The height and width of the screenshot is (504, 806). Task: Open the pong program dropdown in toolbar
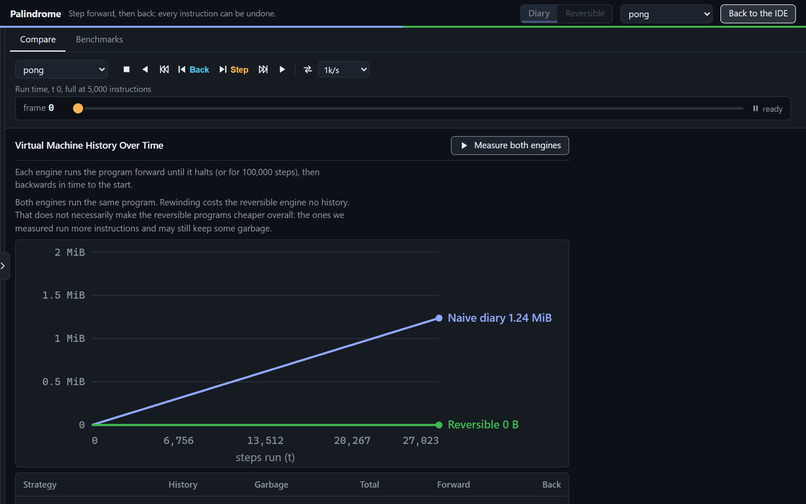pyautogui.click(x=61, y=69)
